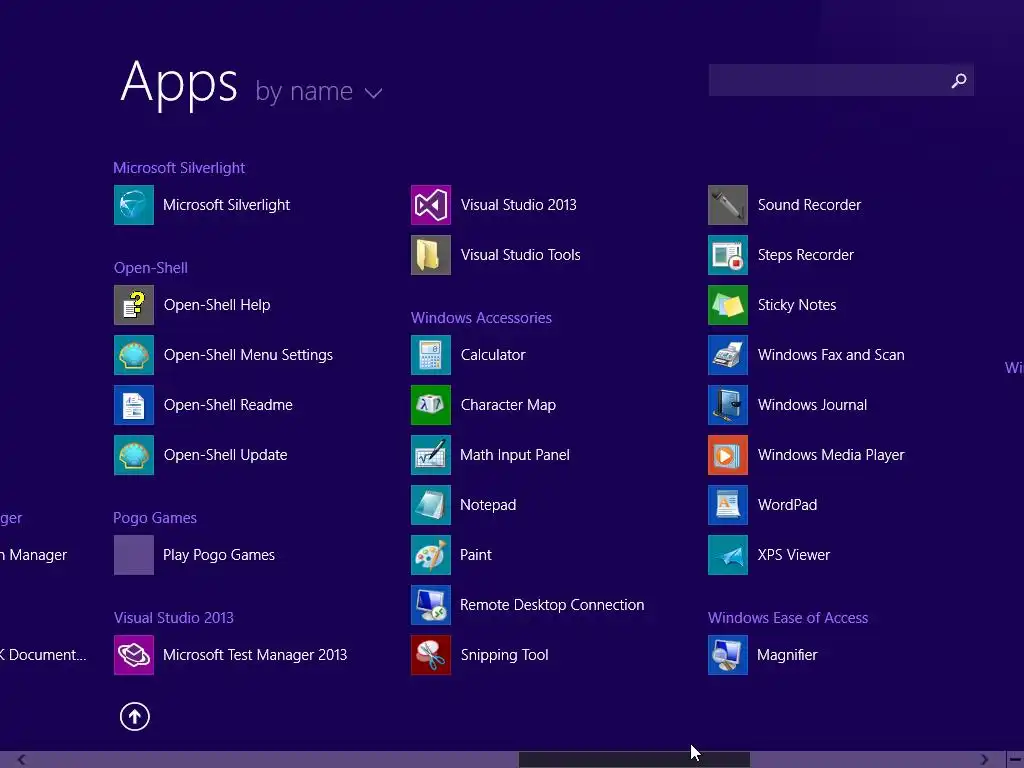Click the 'Steps Recorder' label

(806, 255)
